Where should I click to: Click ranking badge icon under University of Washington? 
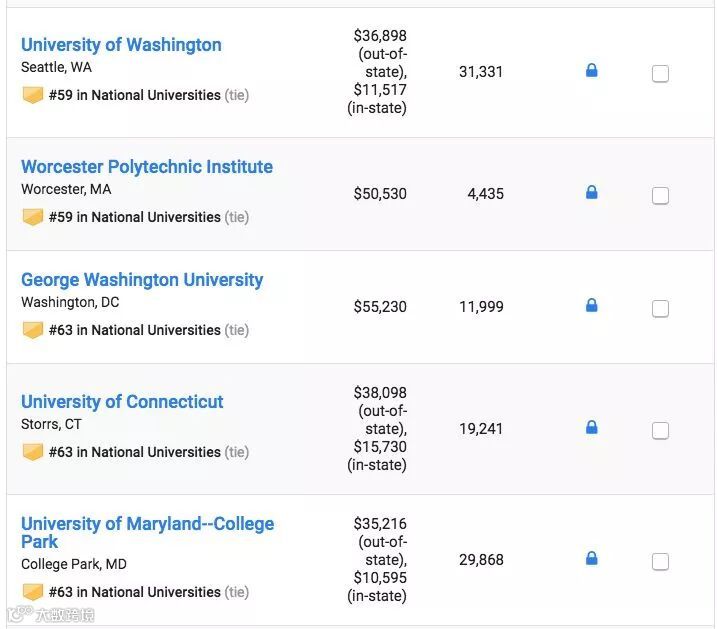coord(33,95)
